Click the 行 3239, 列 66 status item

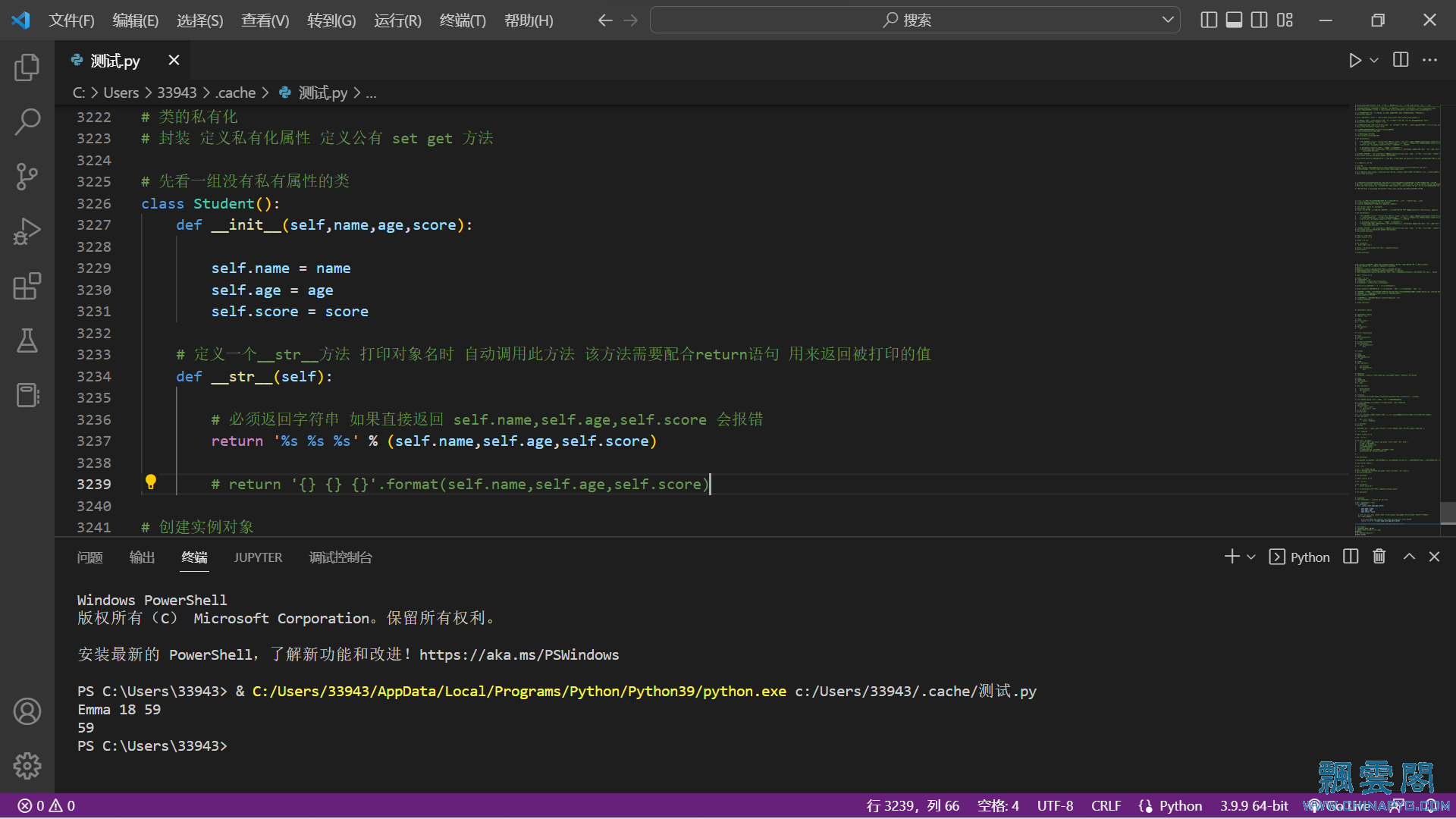[913, 805]
